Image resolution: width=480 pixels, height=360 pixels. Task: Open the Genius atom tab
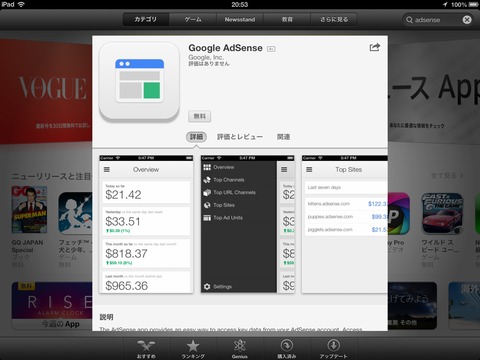click(240, 349)
